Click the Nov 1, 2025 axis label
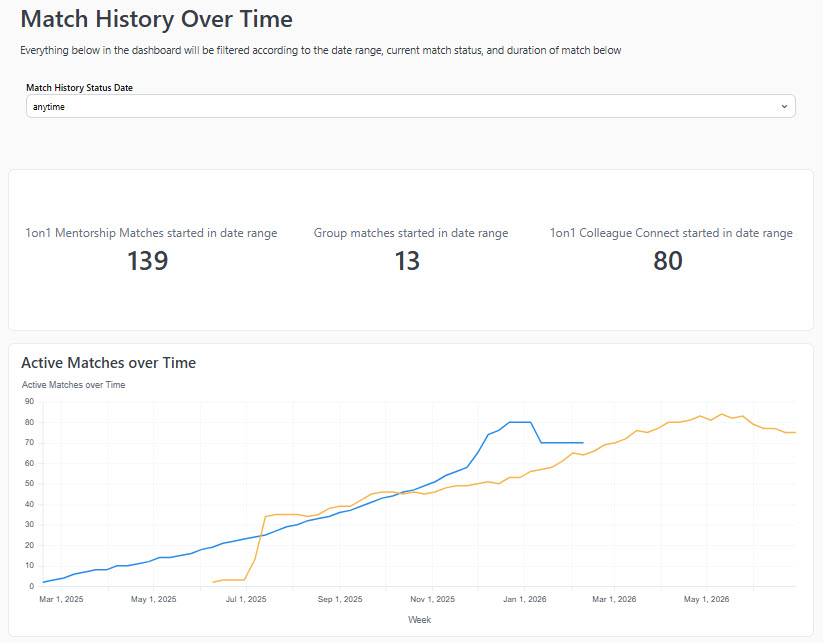The width and height of the screenshot is (823, 643). (432, 599)
